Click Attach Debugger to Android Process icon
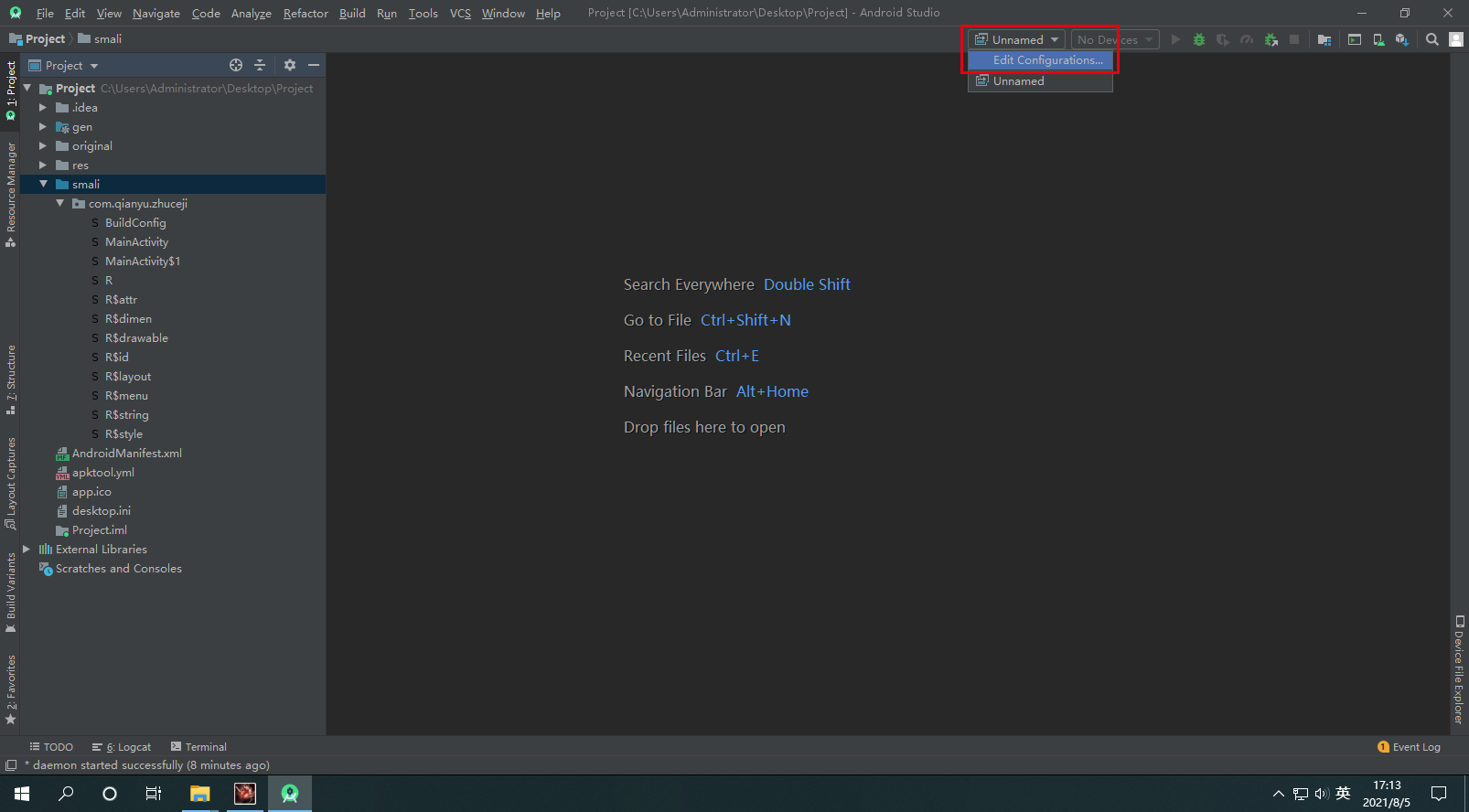 click(1271, 39)
